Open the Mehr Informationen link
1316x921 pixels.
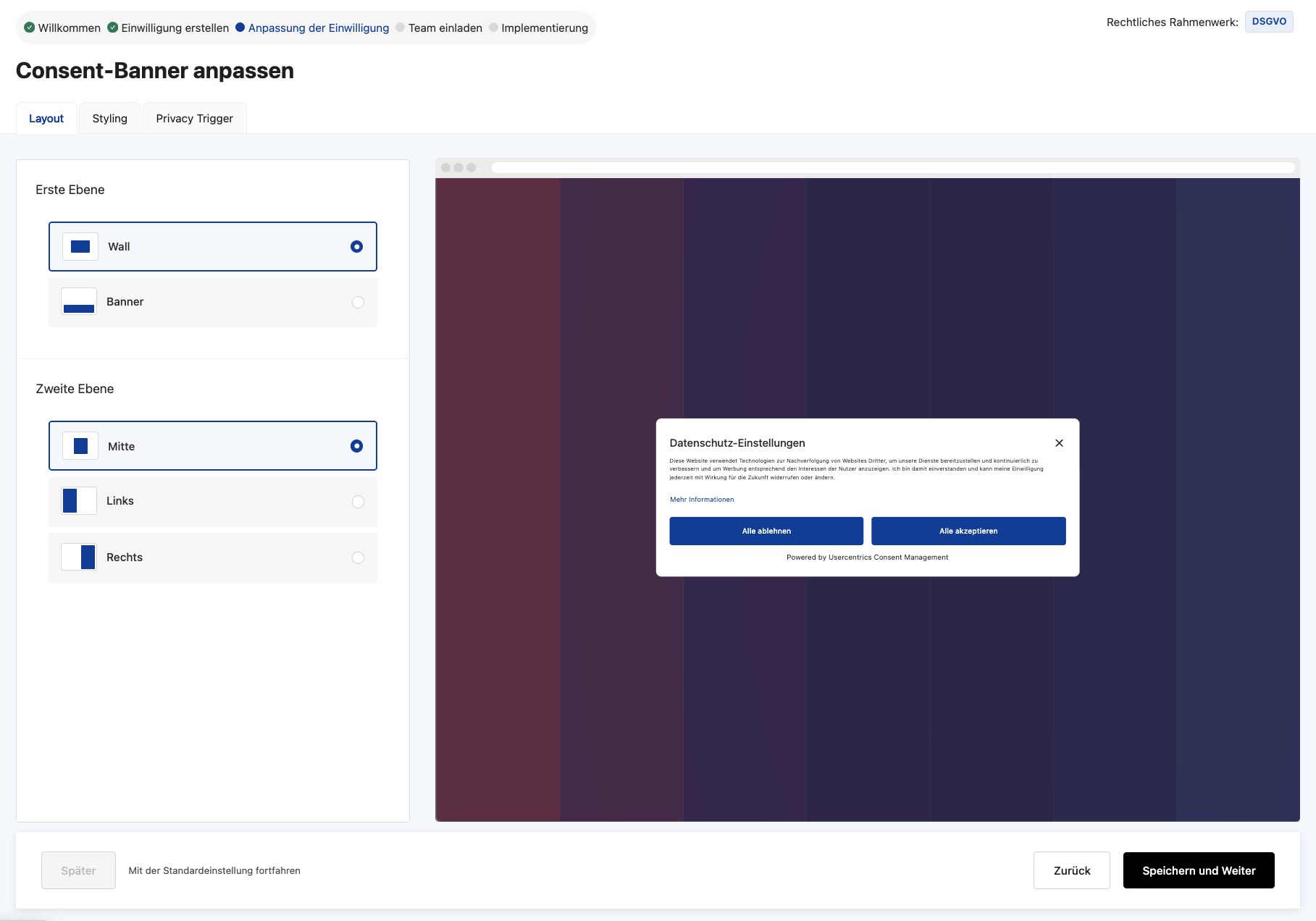point(701,500)
